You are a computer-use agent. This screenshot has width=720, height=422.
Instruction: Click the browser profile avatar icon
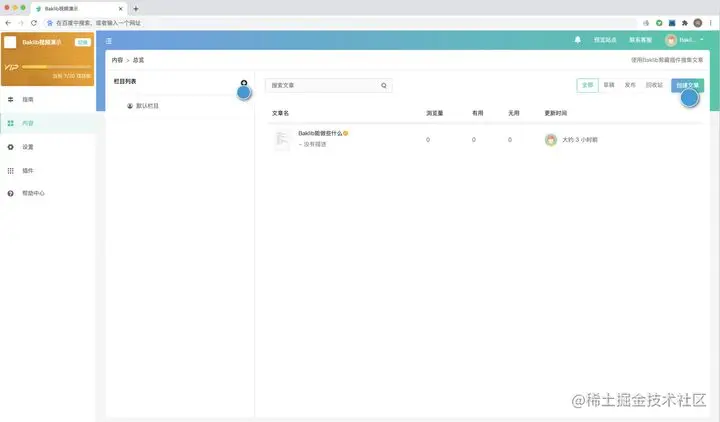click(x=698, y=23)
